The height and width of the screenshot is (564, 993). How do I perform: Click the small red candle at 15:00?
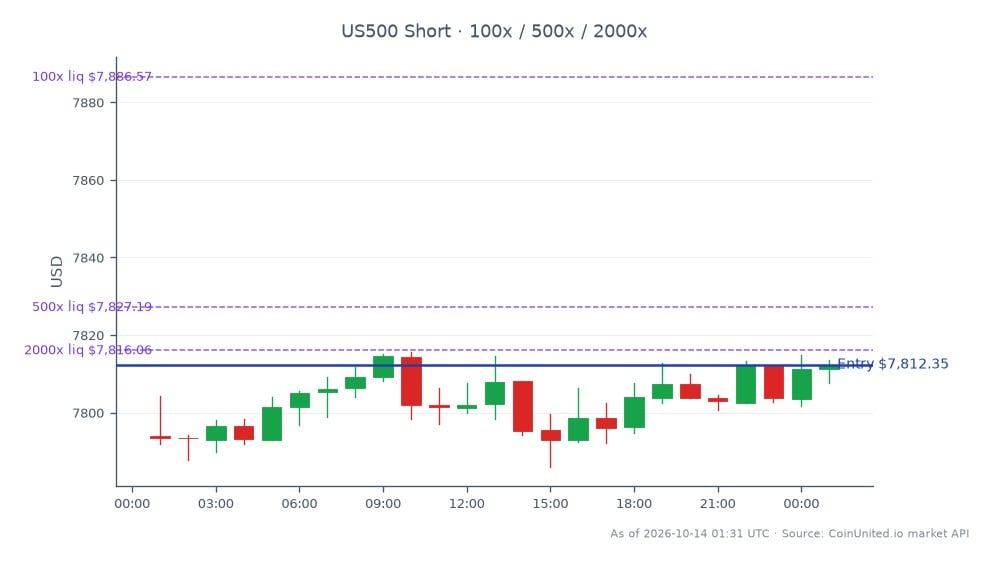coord(550,436)
